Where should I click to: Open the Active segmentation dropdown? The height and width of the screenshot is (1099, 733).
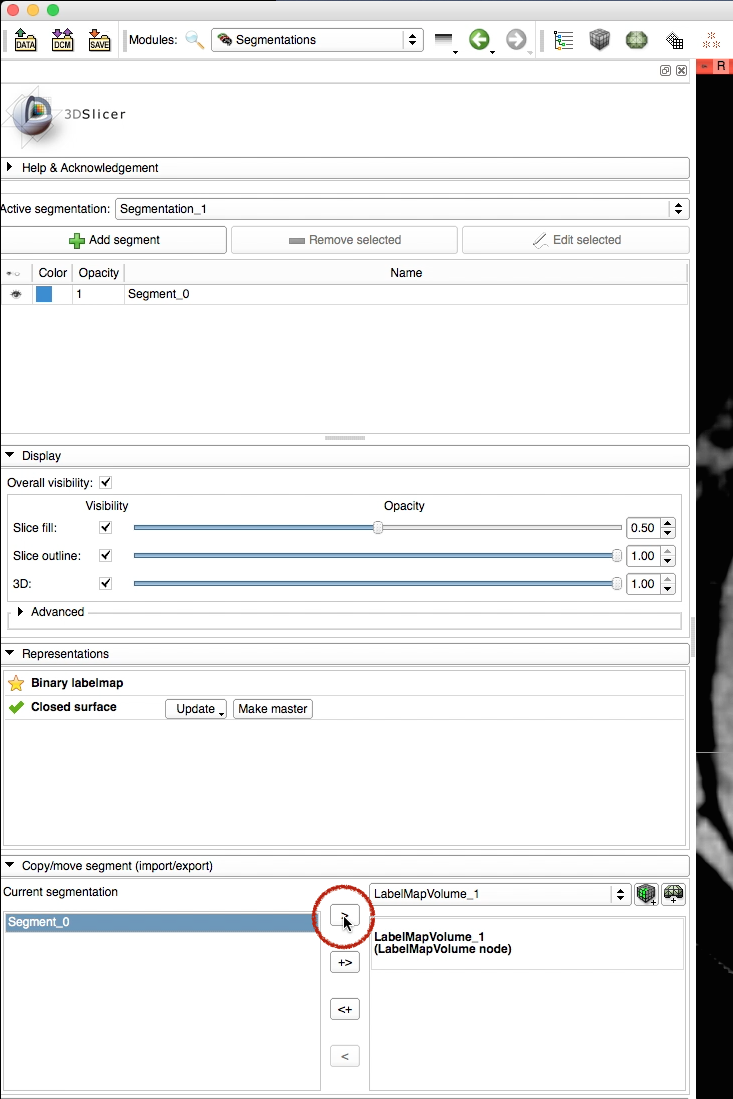[x=402, y=209]
